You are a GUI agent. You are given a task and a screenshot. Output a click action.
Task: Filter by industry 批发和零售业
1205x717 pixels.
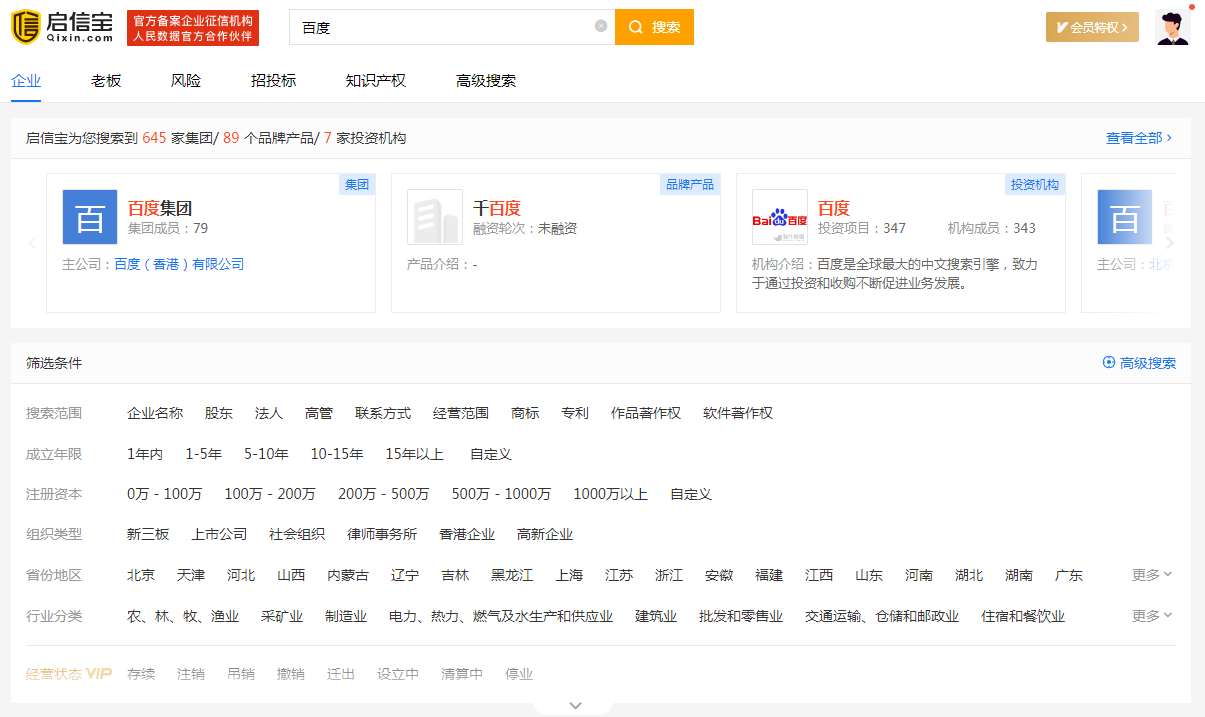pyautogui.click(x=741, y=616)
